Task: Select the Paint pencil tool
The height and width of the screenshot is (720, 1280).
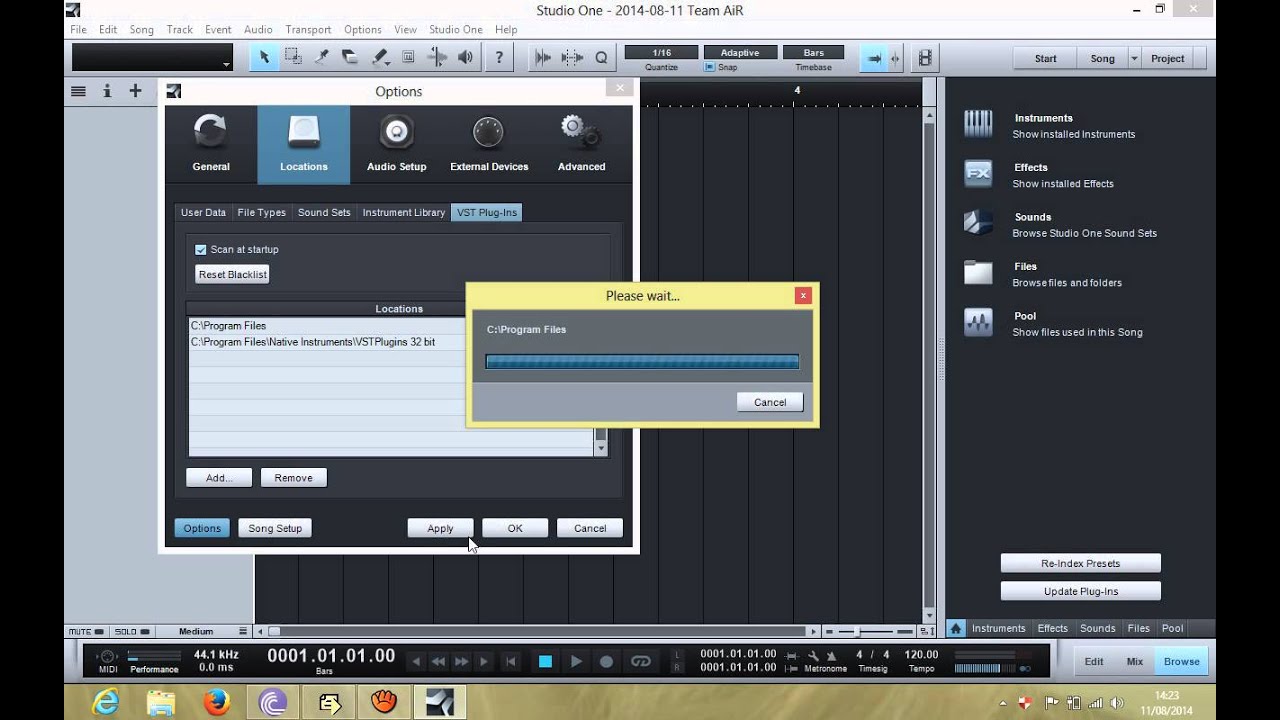Action: [379, 57]
